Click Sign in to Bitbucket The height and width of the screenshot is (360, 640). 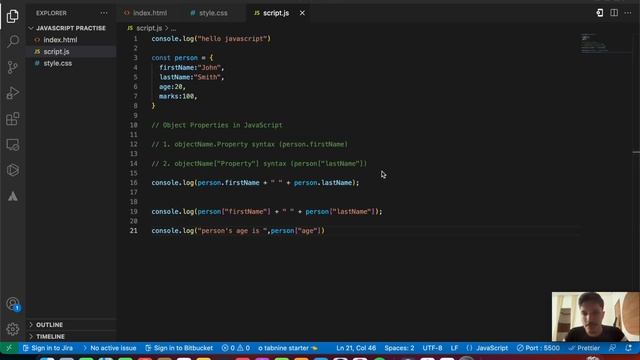[179, 348]
